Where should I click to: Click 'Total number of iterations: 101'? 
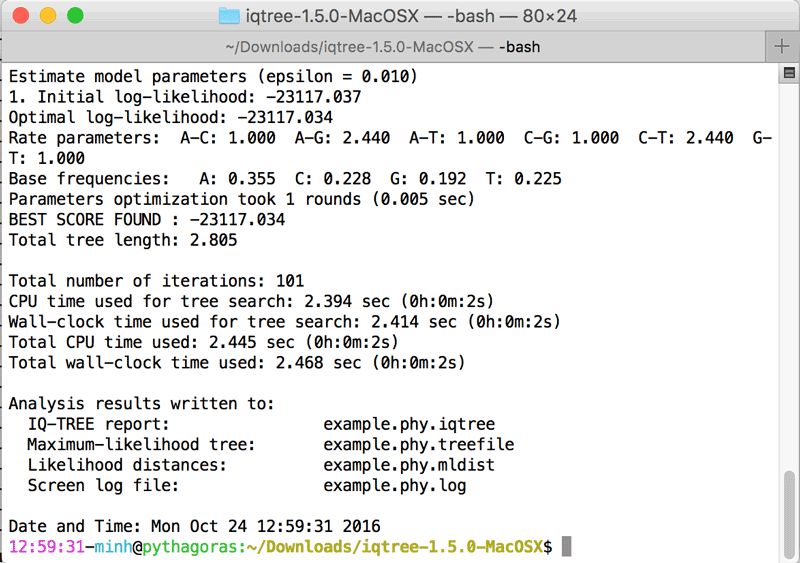click(156, 281)
